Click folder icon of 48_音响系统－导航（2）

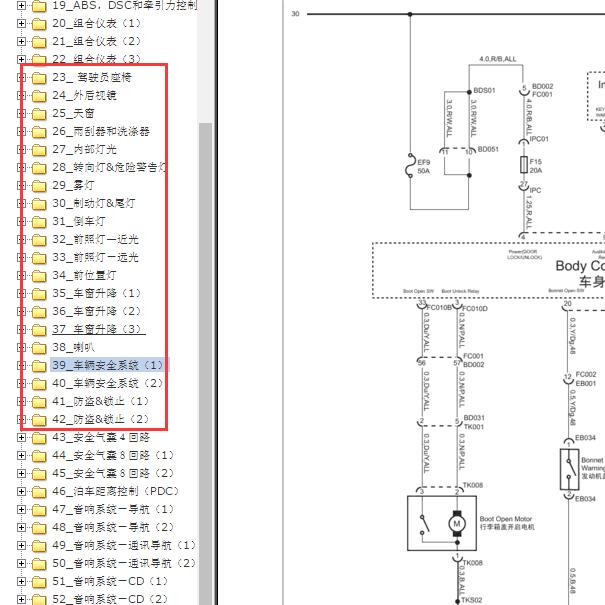39,527
